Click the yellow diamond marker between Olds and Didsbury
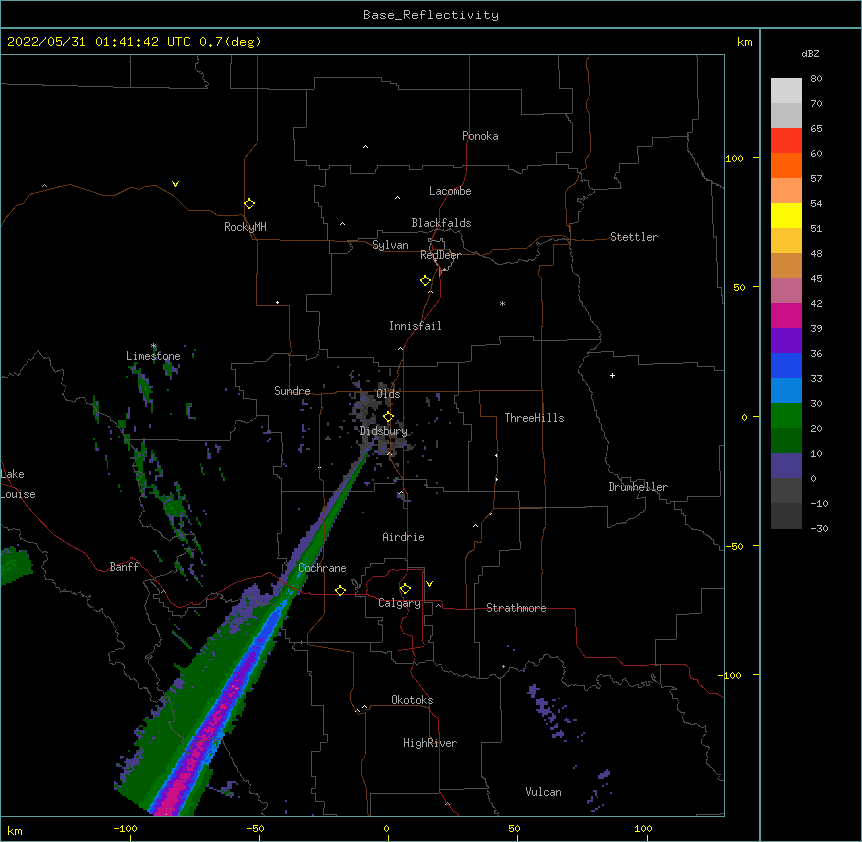The height and width of the screenshot is (842, 862). pos(388,416)
